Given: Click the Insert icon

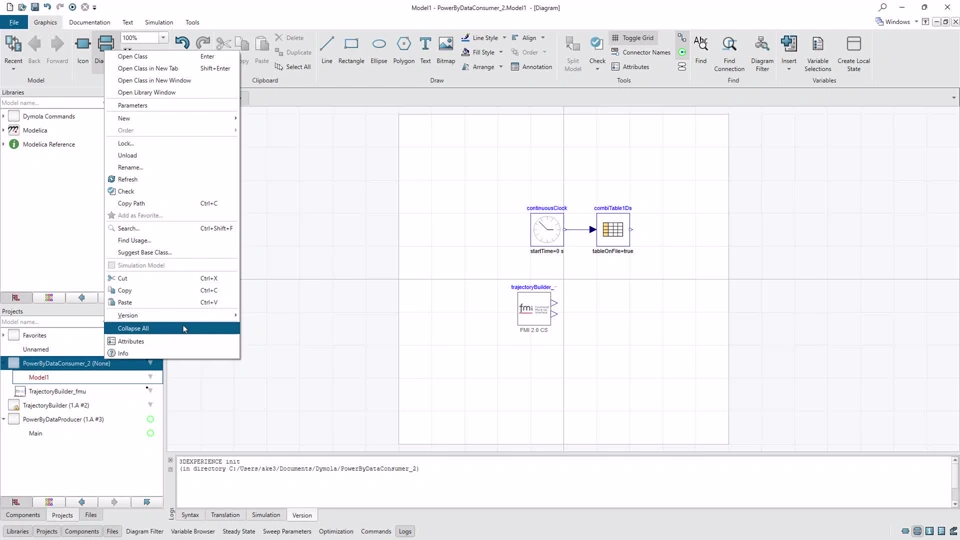Looking at the screenshot, I should click(x=789, y=44).
